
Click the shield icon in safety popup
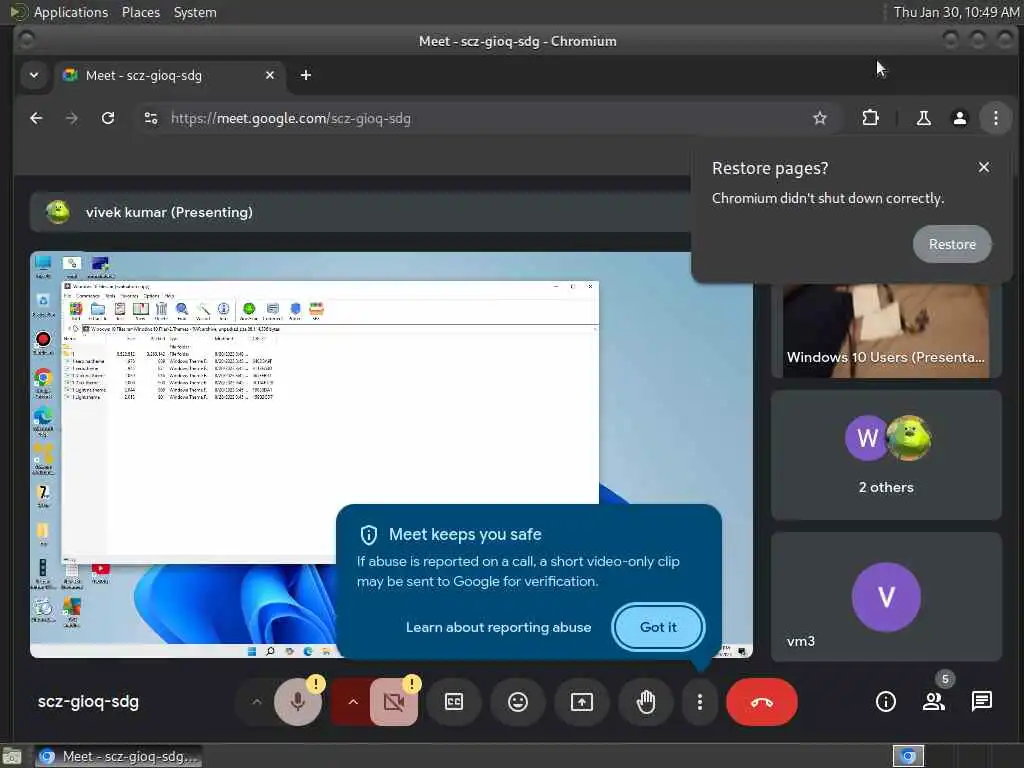pyautogui.click(x=369, y=535)
